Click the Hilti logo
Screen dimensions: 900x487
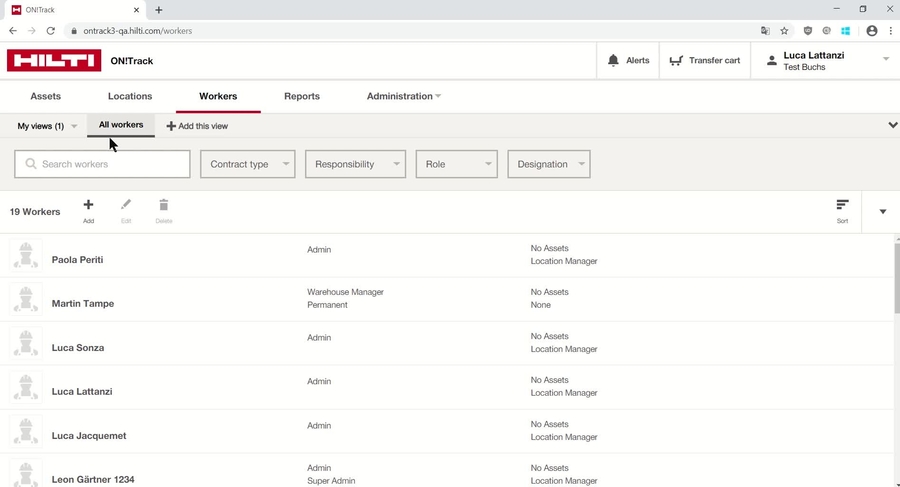pos(54,60)
